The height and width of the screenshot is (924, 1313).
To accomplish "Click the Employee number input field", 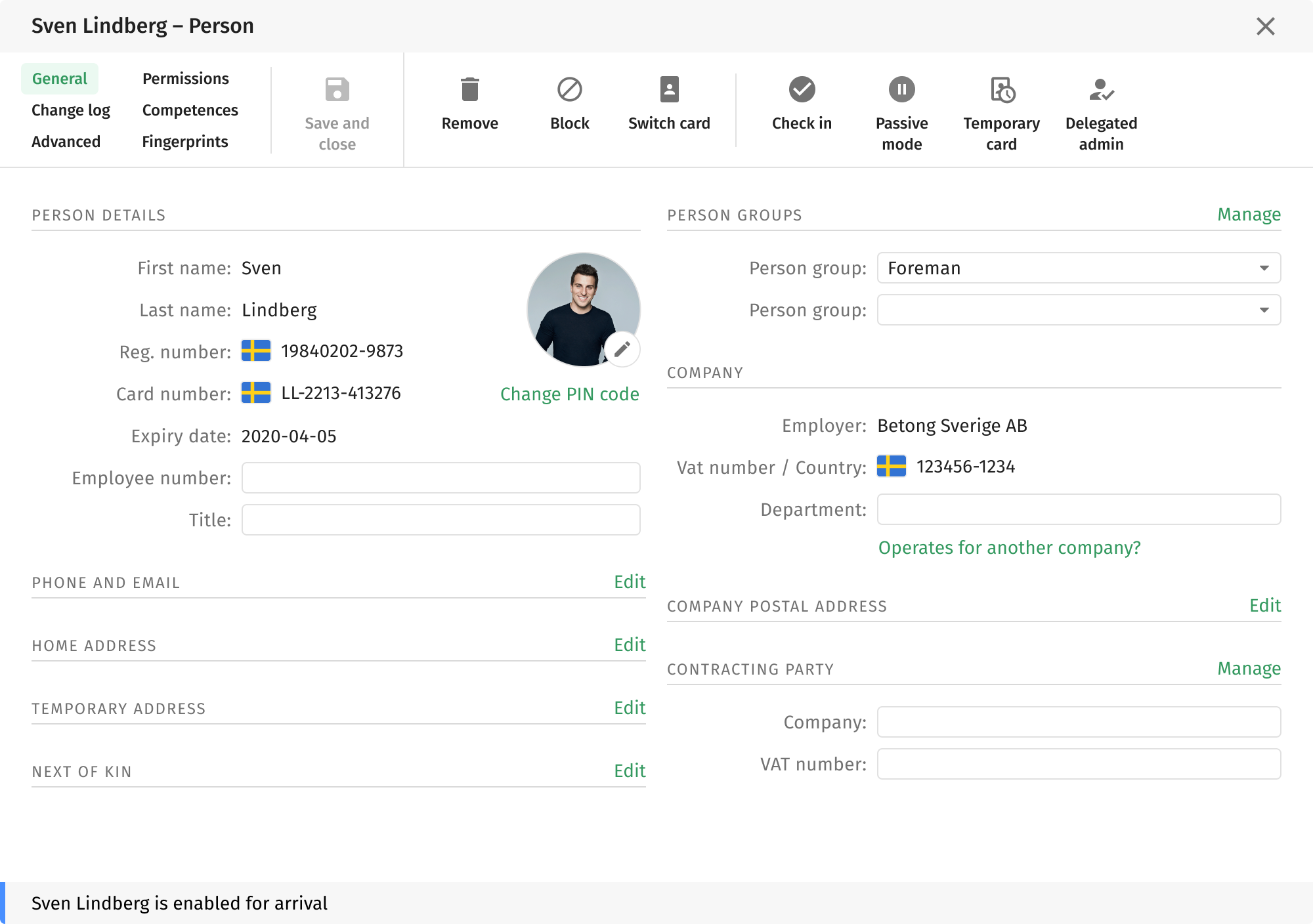I will point(441,478).
